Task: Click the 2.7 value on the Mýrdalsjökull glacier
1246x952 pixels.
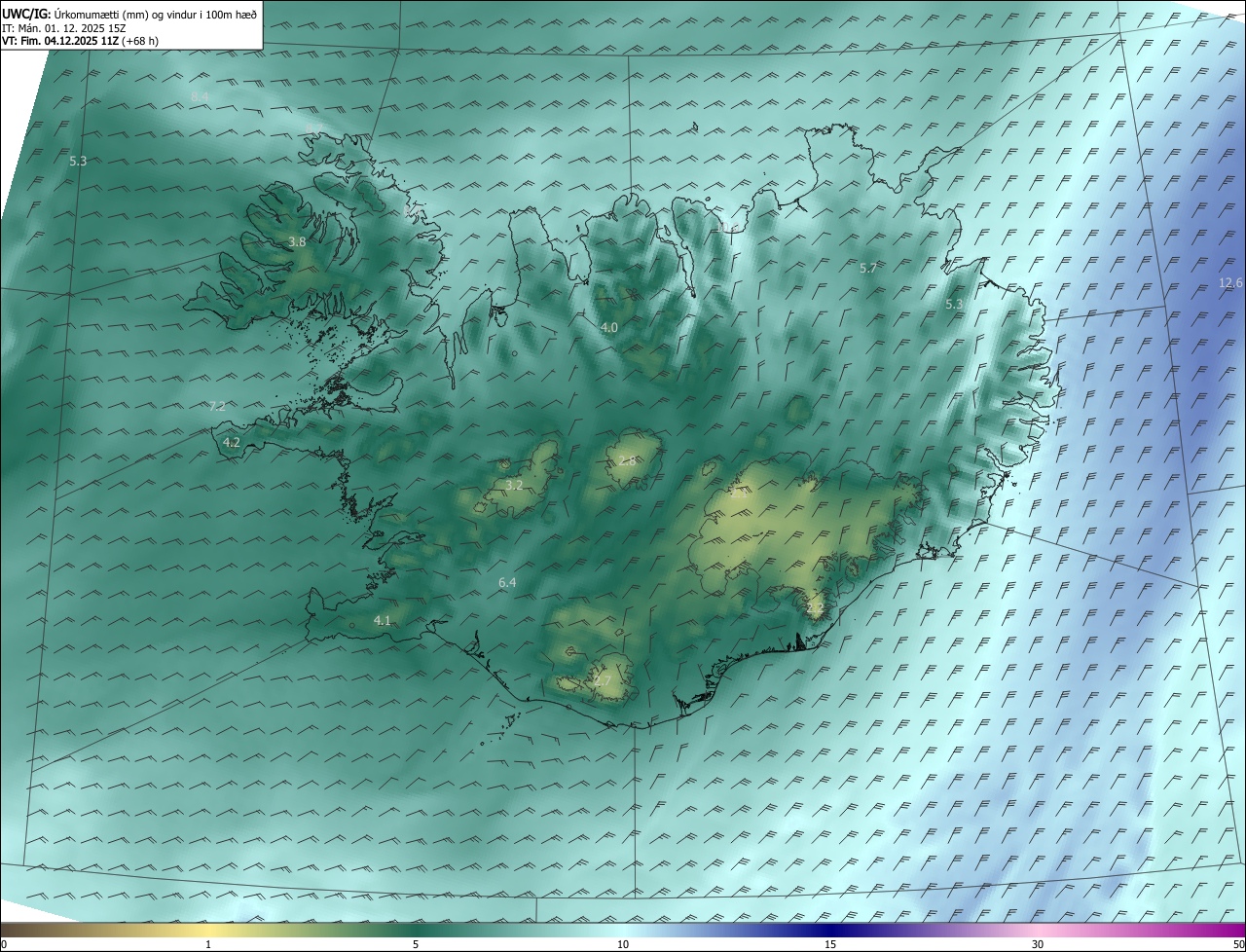Action: tap(603, 680)
